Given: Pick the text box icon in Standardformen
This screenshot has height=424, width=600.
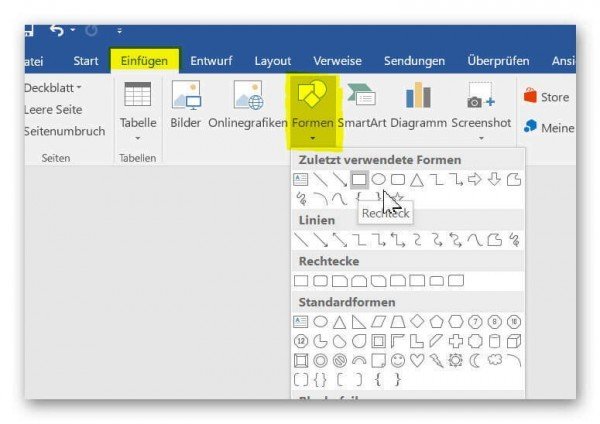Looking at the screenshot, I should (x=300, y=321).
